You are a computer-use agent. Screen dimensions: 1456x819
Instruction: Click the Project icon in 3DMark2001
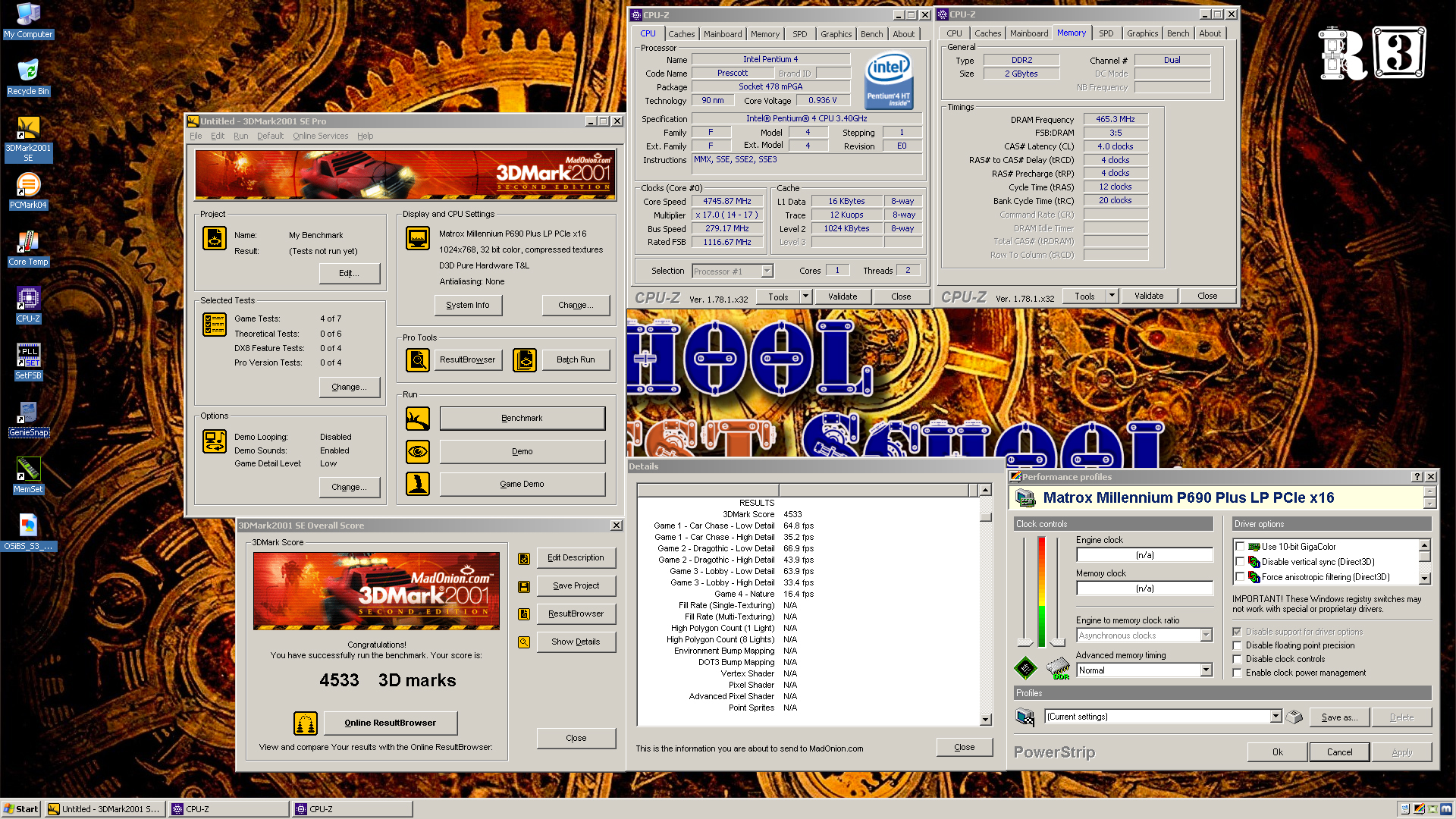215,238
